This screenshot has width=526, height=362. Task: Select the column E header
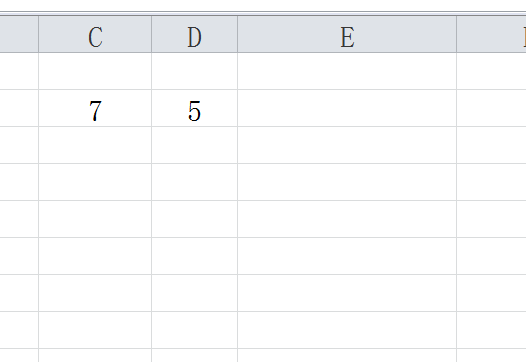[347, 34]
